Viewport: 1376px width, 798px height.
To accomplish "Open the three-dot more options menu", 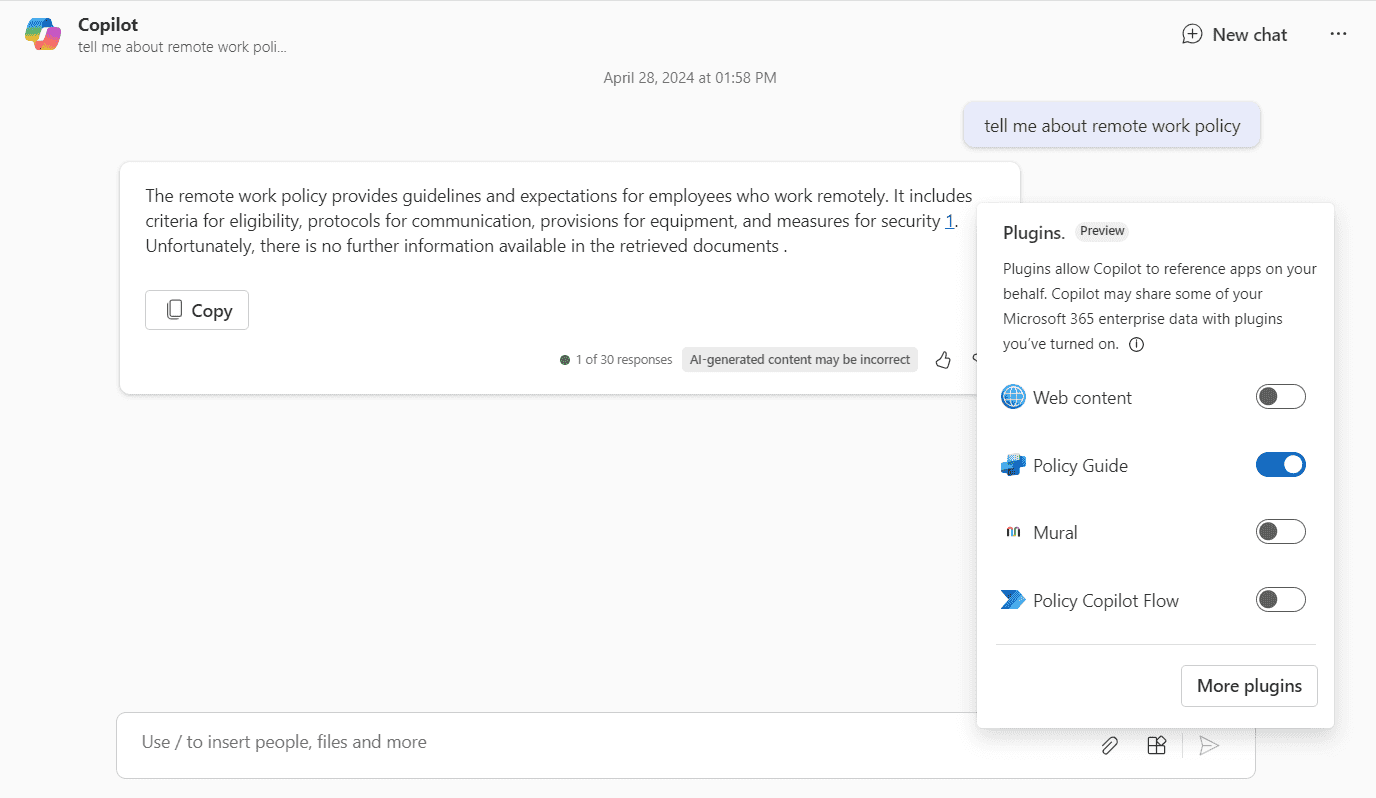I will [1338, 34].
